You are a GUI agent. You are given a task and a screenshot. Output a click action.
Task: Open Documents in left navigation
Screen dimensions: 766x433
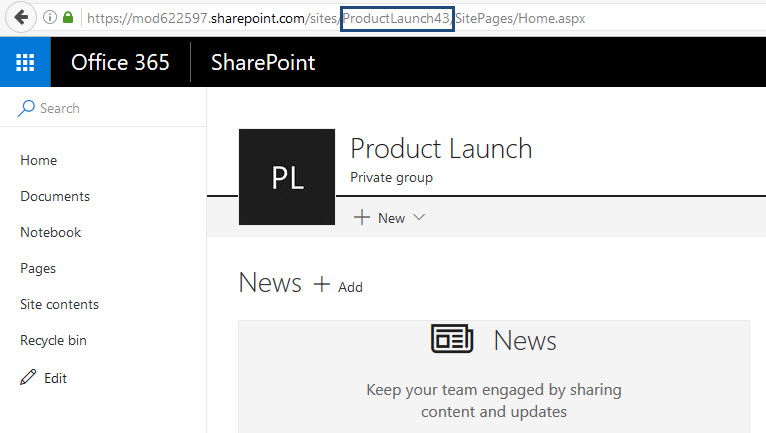tap(55, 196)
